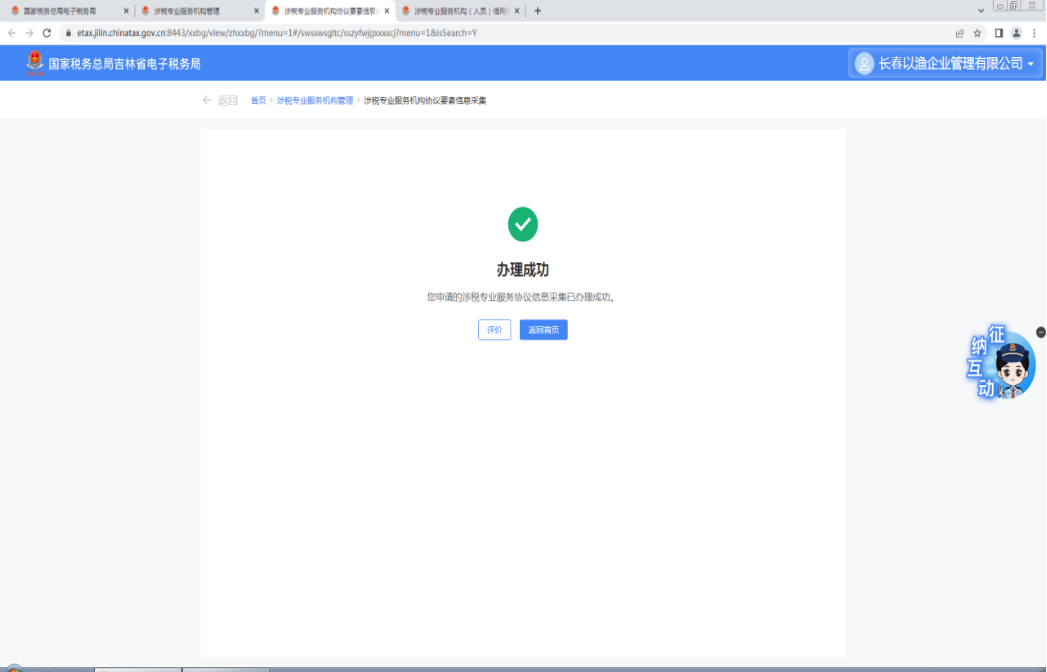Reload the page with the refresh icon
The height and width of the screenshot is (672, 1047).
(47, 33)
